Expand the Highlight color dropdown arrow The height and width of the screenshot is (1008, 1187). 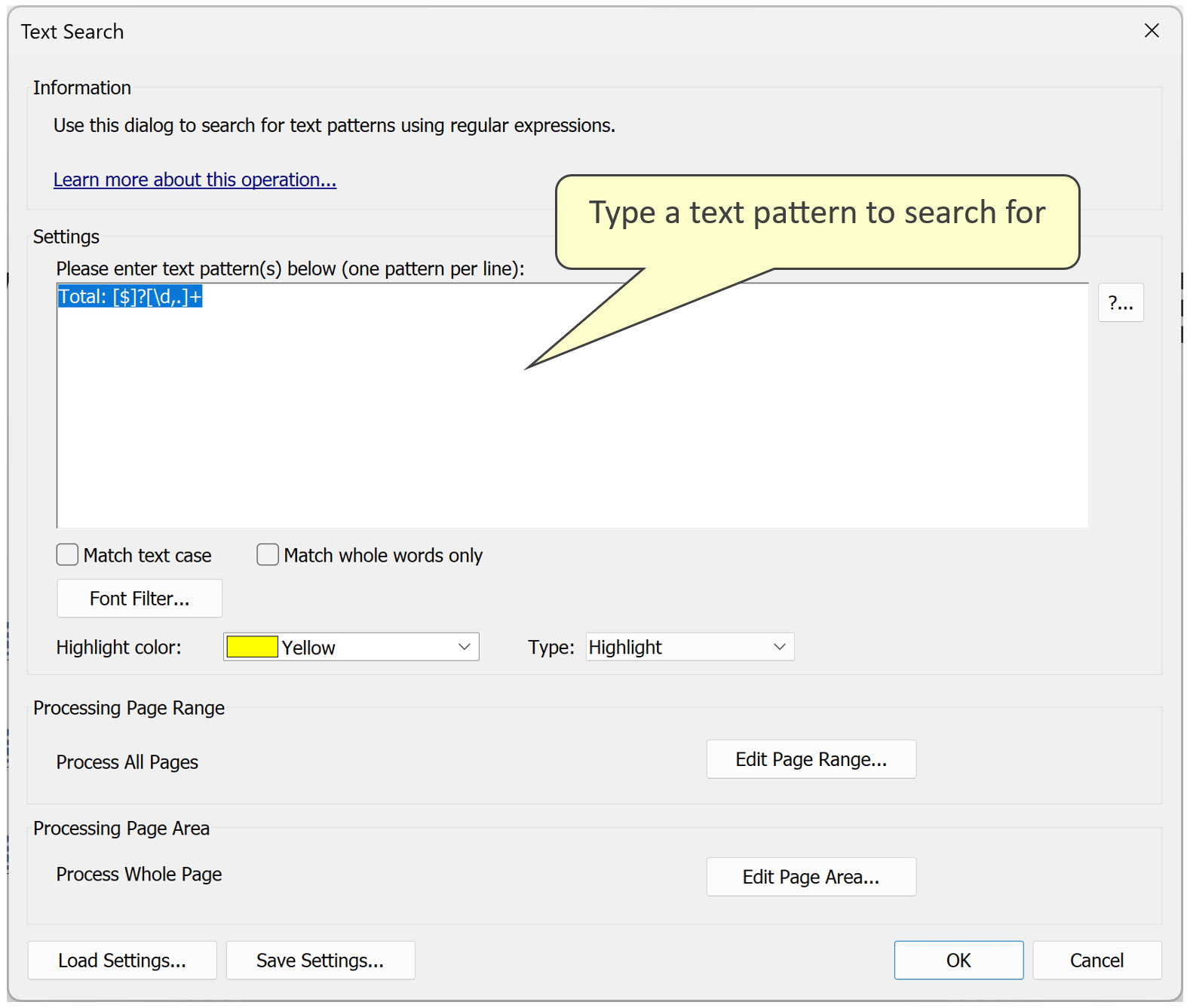click(x=464, y=647)
